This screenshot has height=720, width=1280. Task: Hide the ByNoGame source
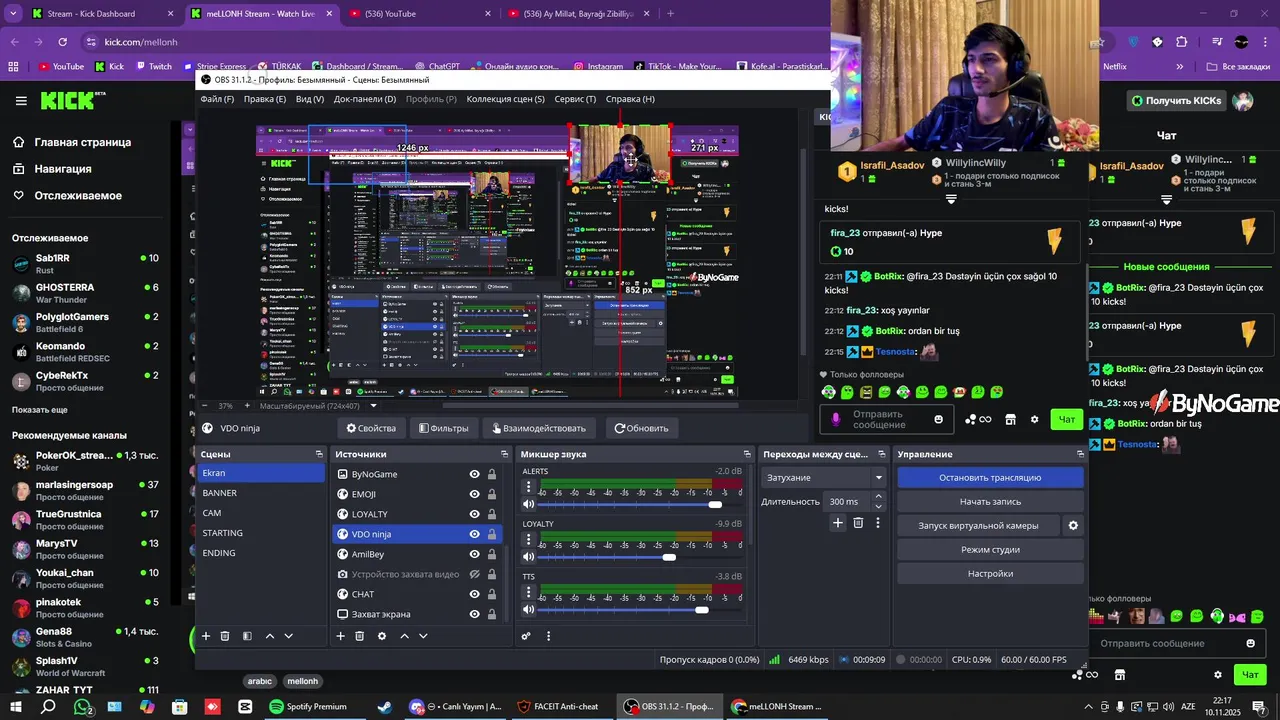coord(475,474)
